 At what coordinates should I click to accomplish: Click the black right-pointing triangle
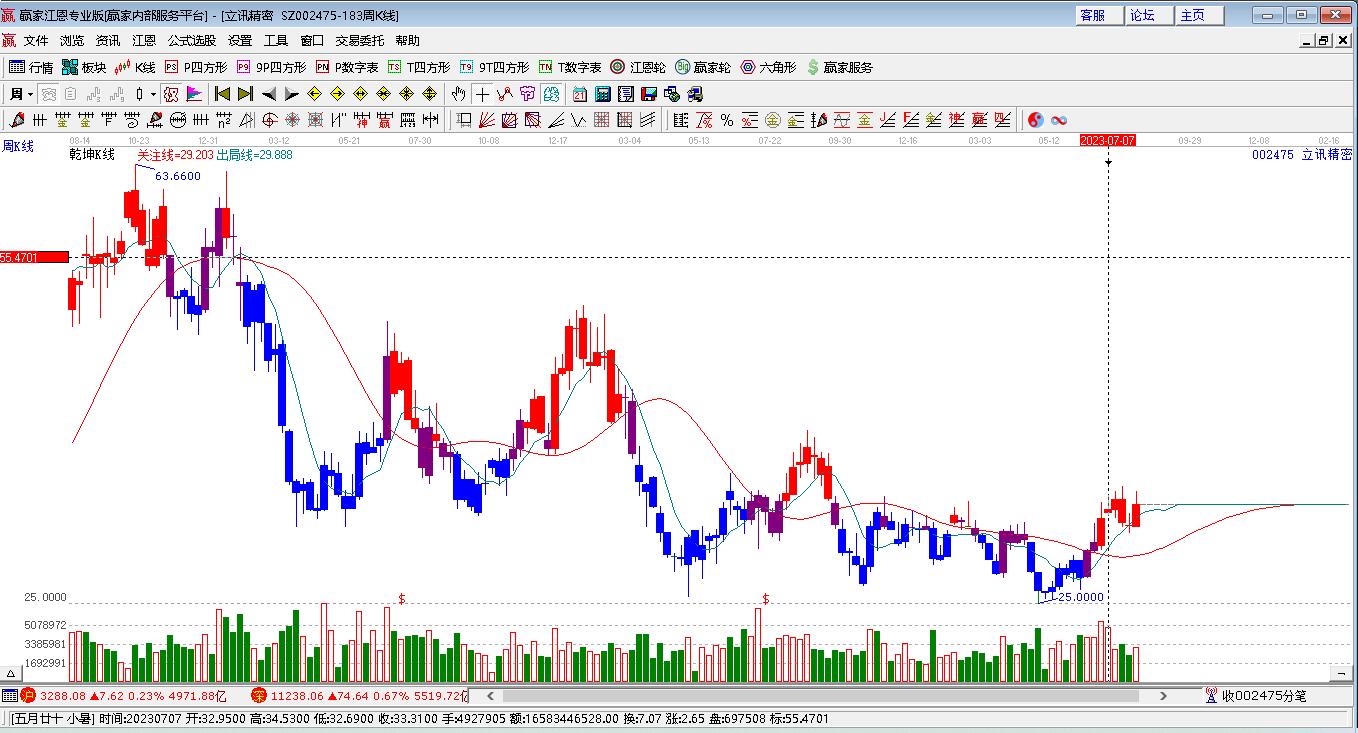(291, 94)
